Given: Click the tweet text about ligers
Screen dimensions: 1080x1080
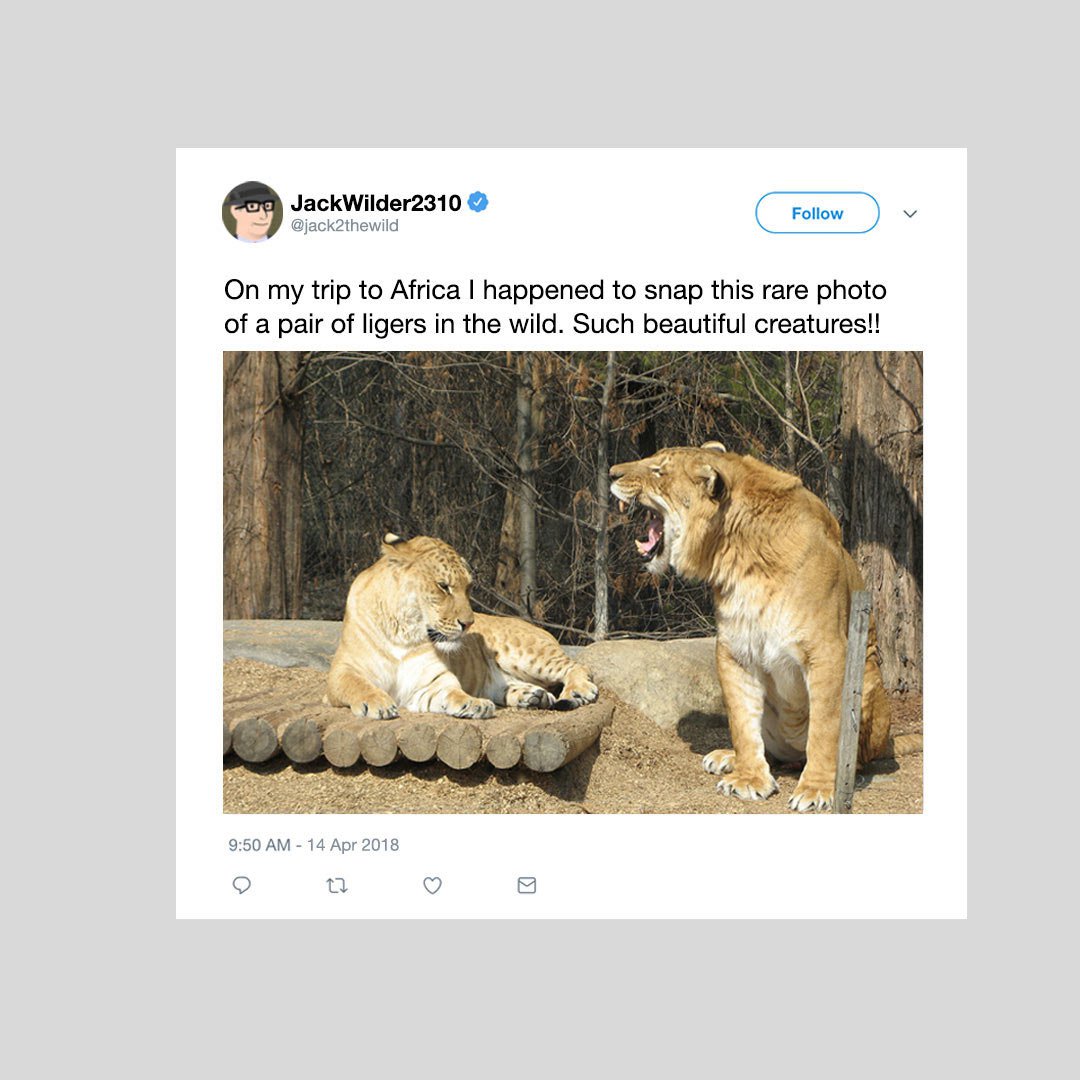Looking at the screenshot, I should pos(555,307).
